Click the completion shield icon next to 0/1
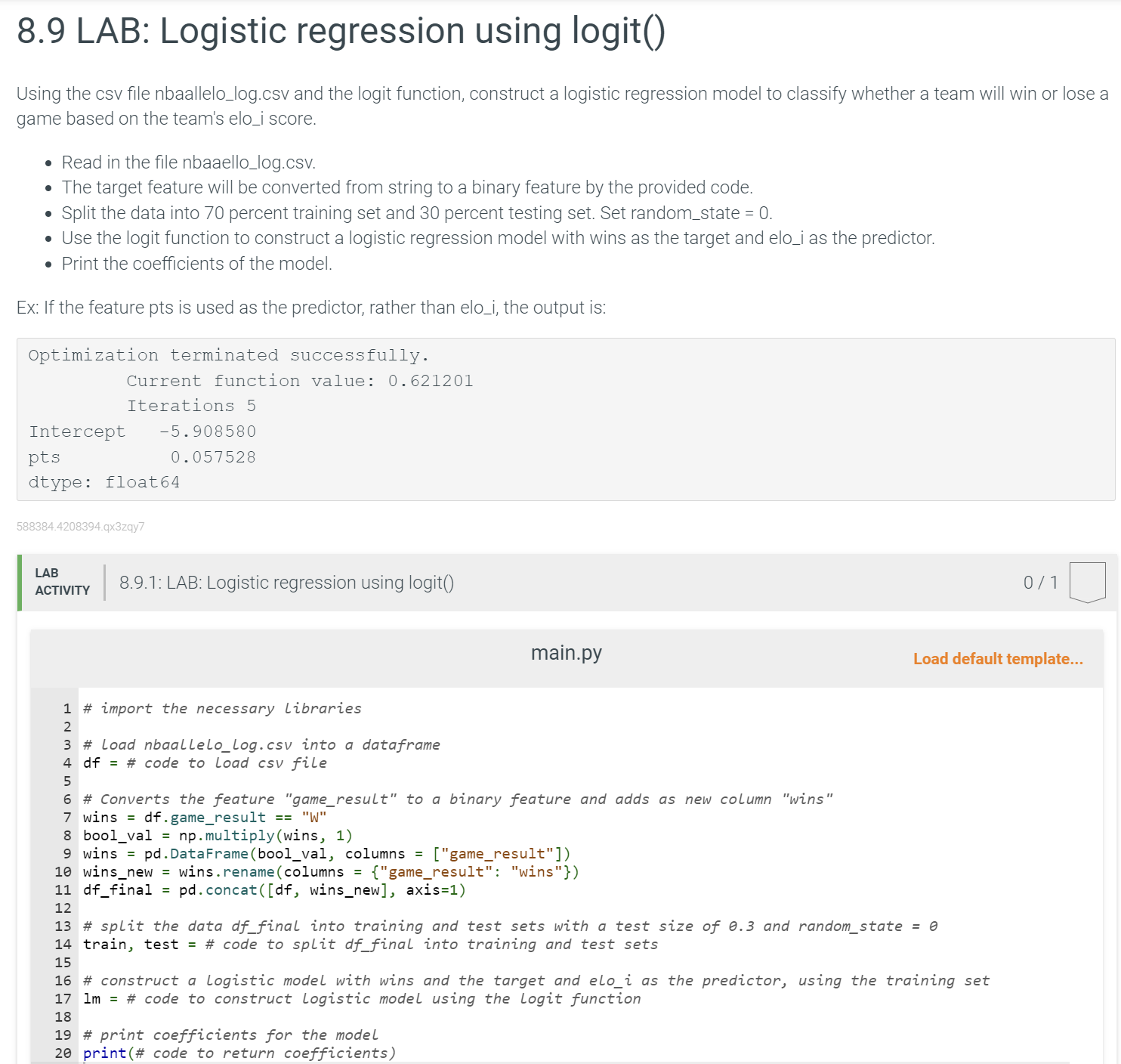This screenshot has height=1064, width=1121. (x=1088, y=582)
